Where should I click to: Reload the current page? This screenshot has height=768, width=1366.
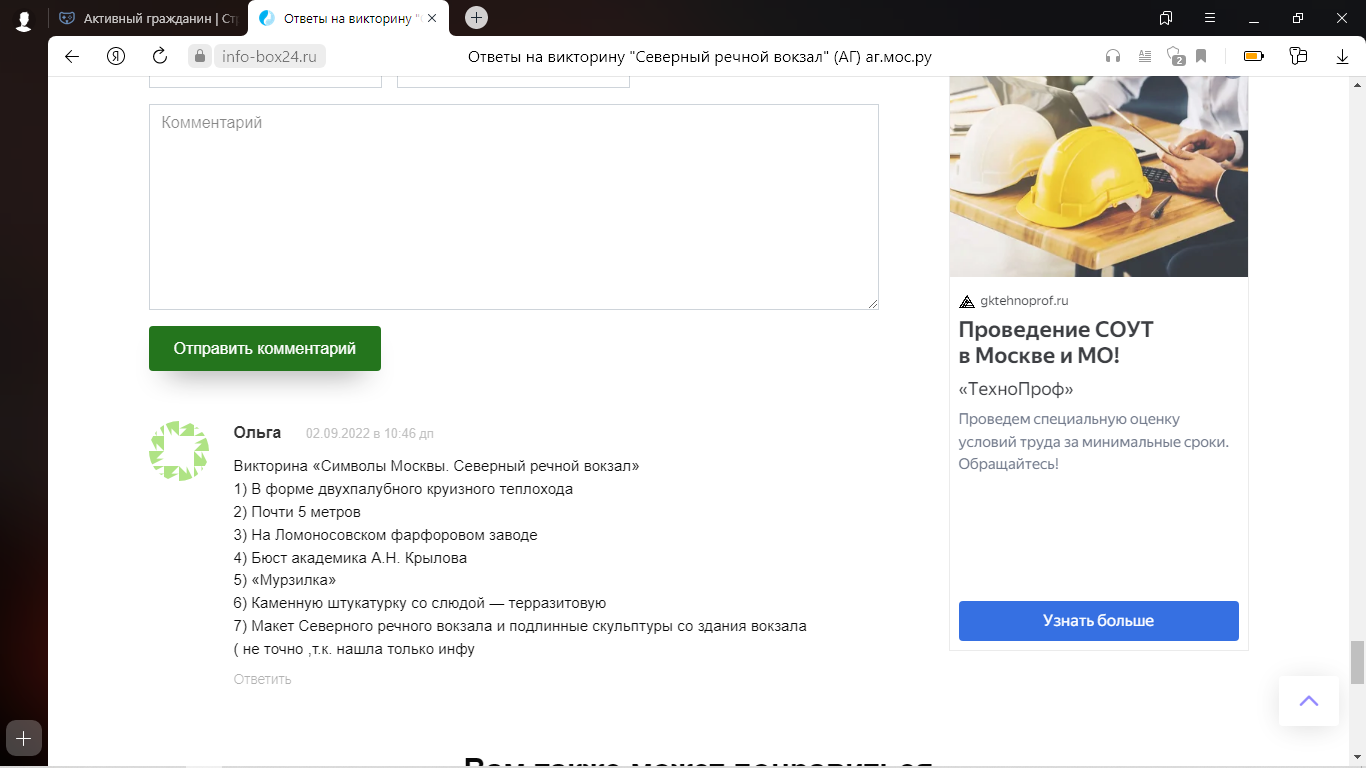(x=160, y=56)
